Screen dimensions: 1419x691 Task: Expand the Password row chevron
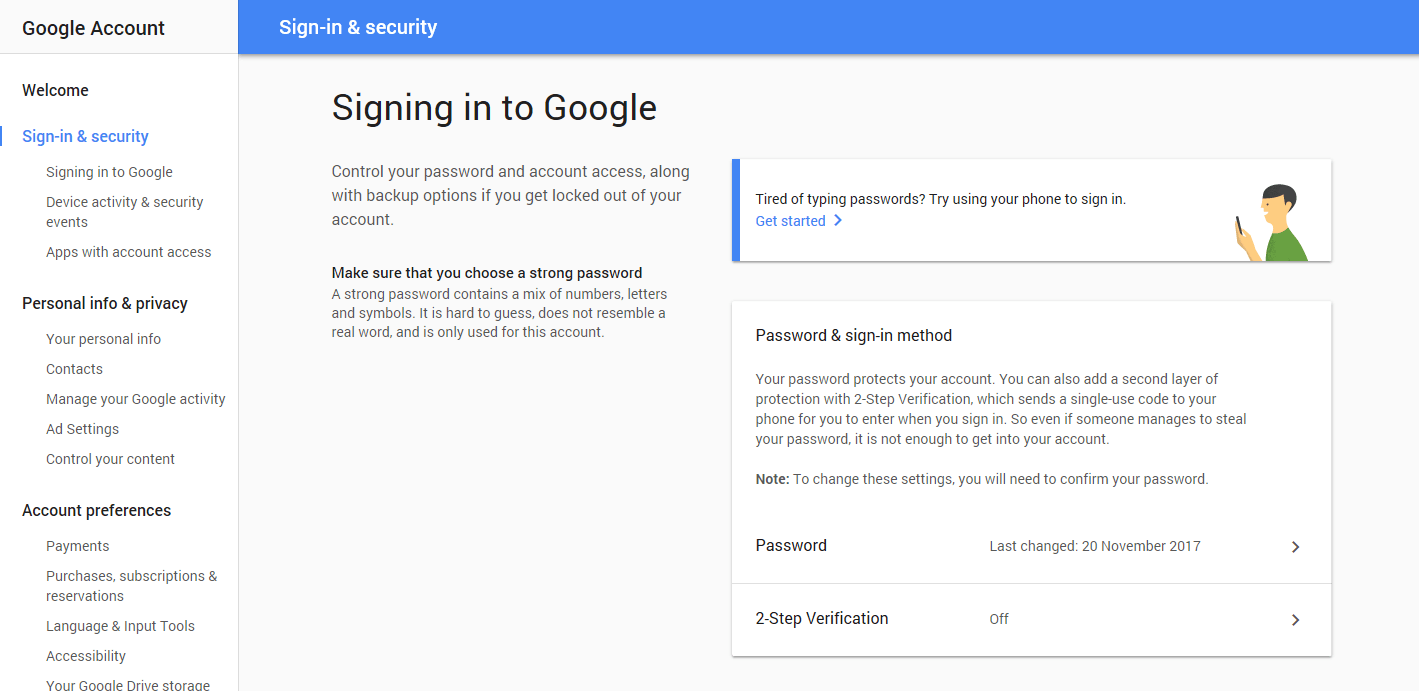tap(1295, 547)
